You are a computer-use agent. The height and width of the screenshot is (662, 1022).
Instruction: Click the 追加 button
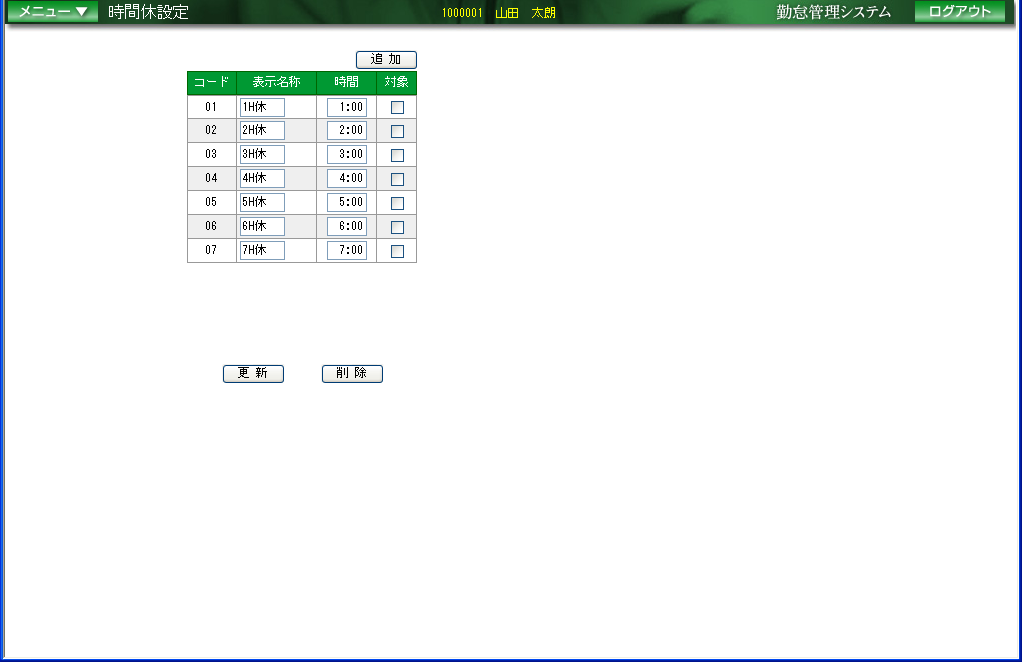click(386, 59)
